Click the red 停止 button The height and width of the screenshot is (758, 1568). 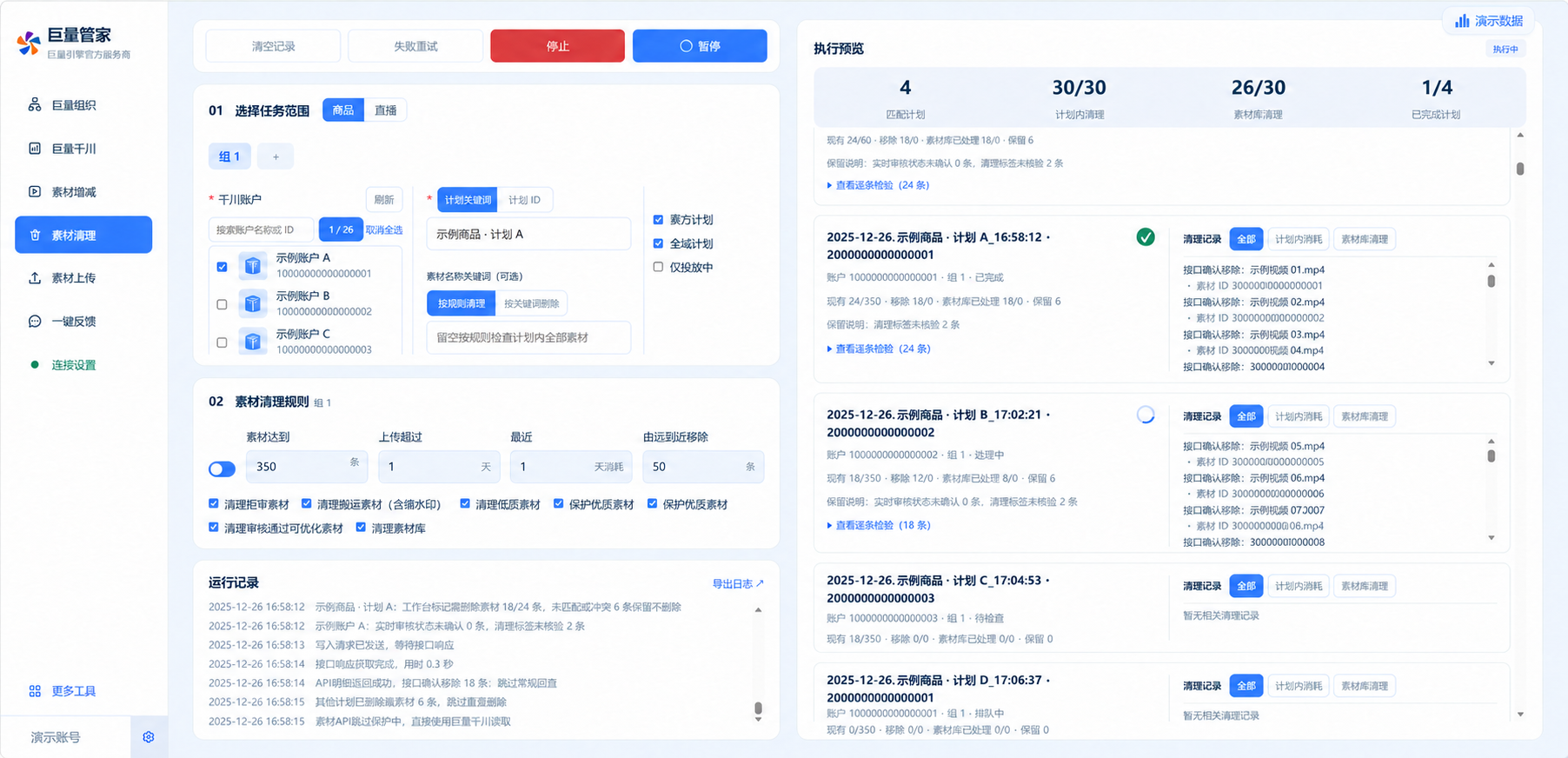click(557, 46)
